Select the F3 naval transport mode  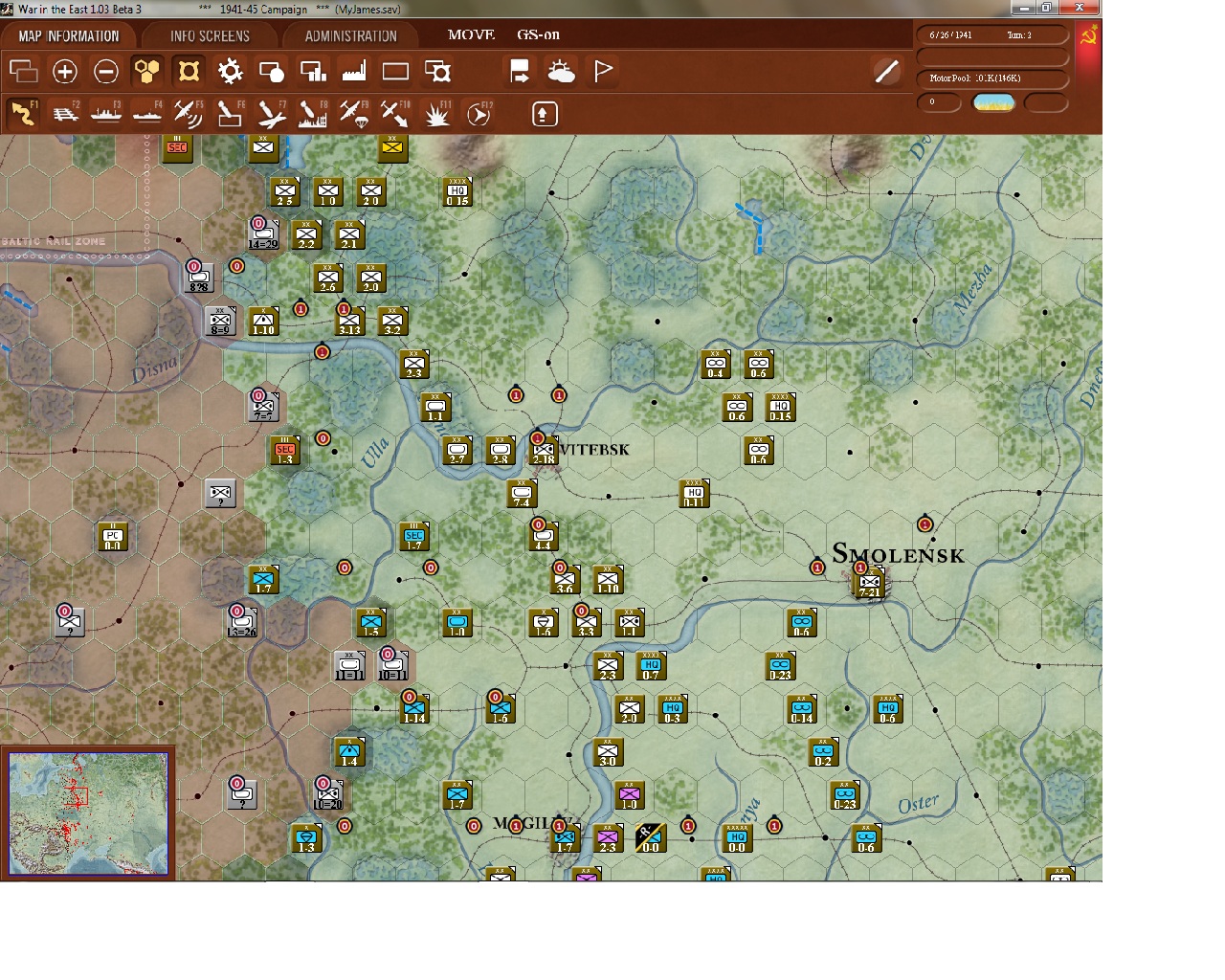click(x=106, y=113)
